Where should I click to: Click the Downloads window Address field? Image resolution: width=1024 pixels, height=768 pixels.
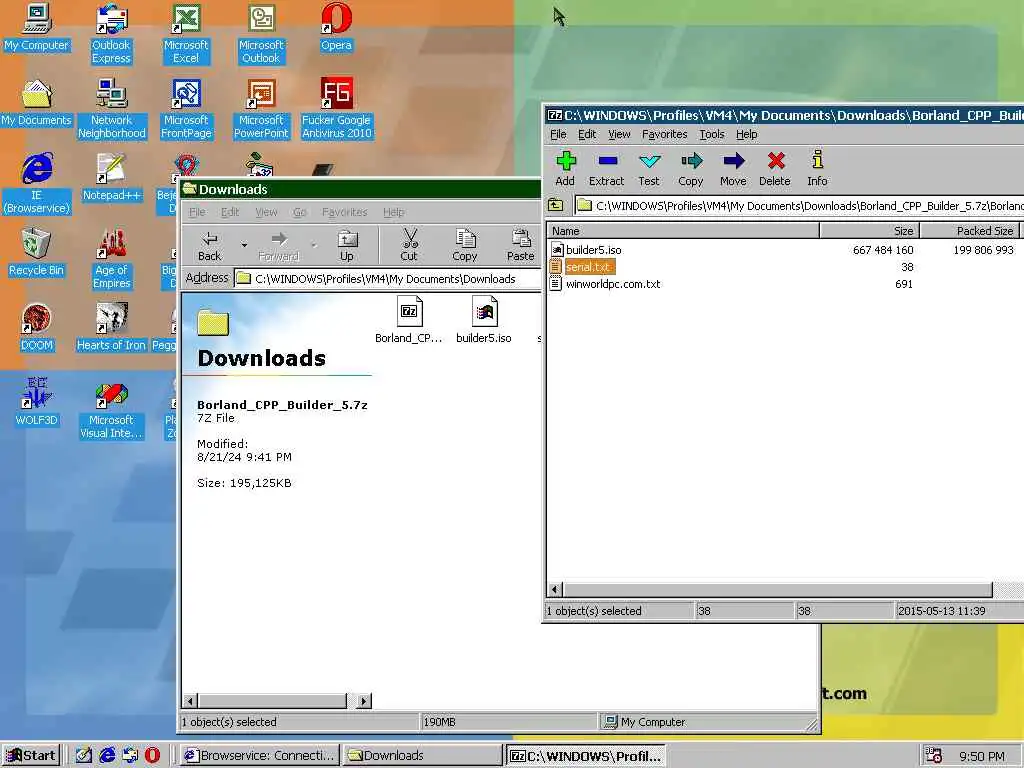(387, 279)
